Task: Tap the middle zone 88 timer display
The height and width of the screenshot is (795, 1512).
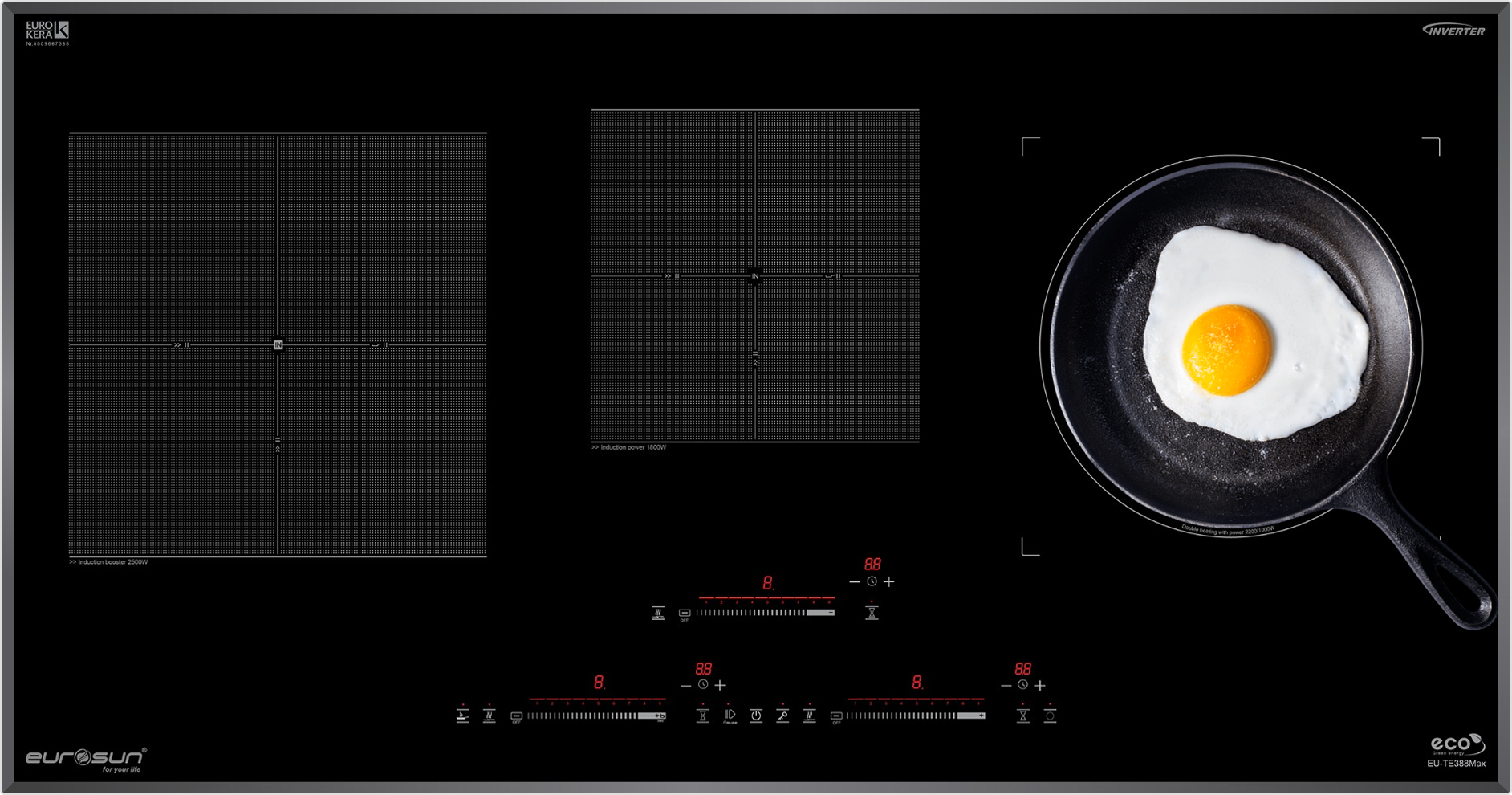Action: (x=872, y=565)
